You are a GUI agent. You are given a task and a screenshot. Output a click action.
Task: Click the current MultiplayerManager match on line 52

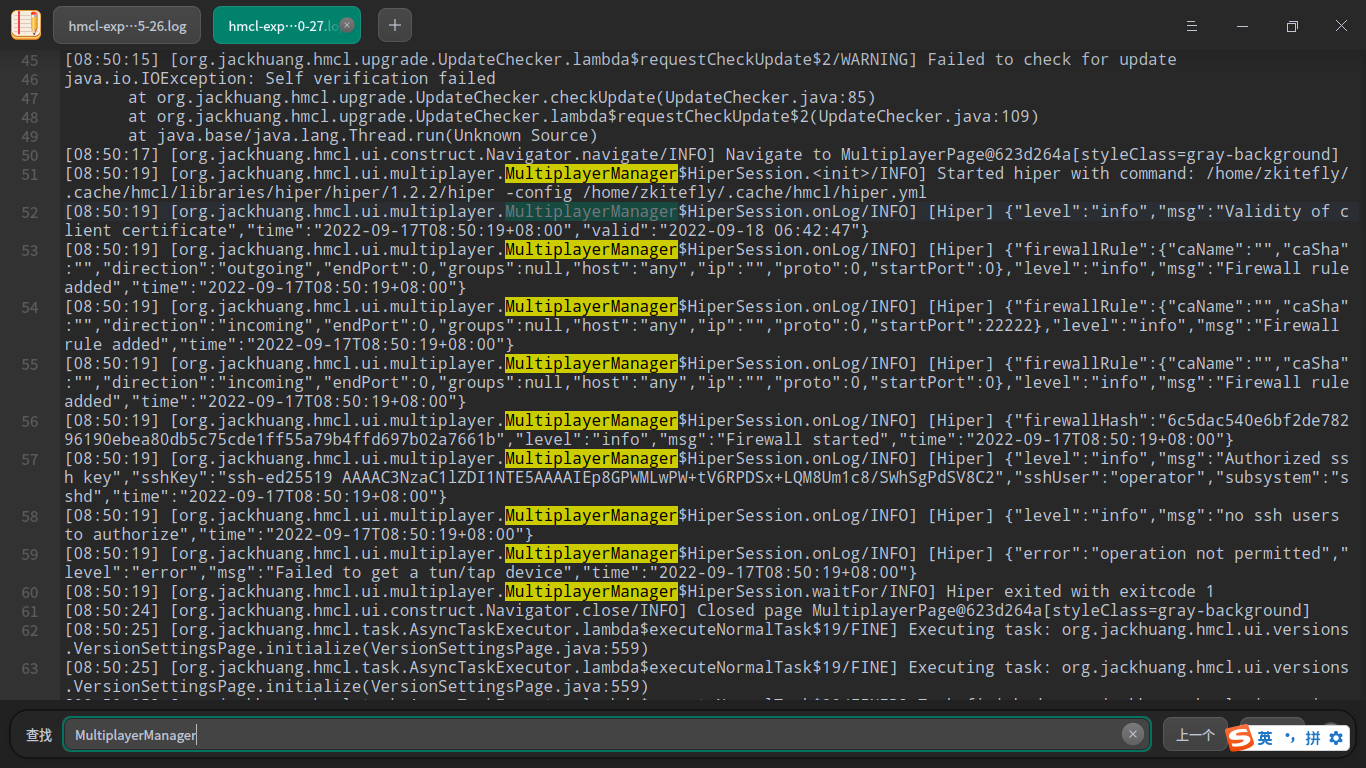tap(591, 212)
